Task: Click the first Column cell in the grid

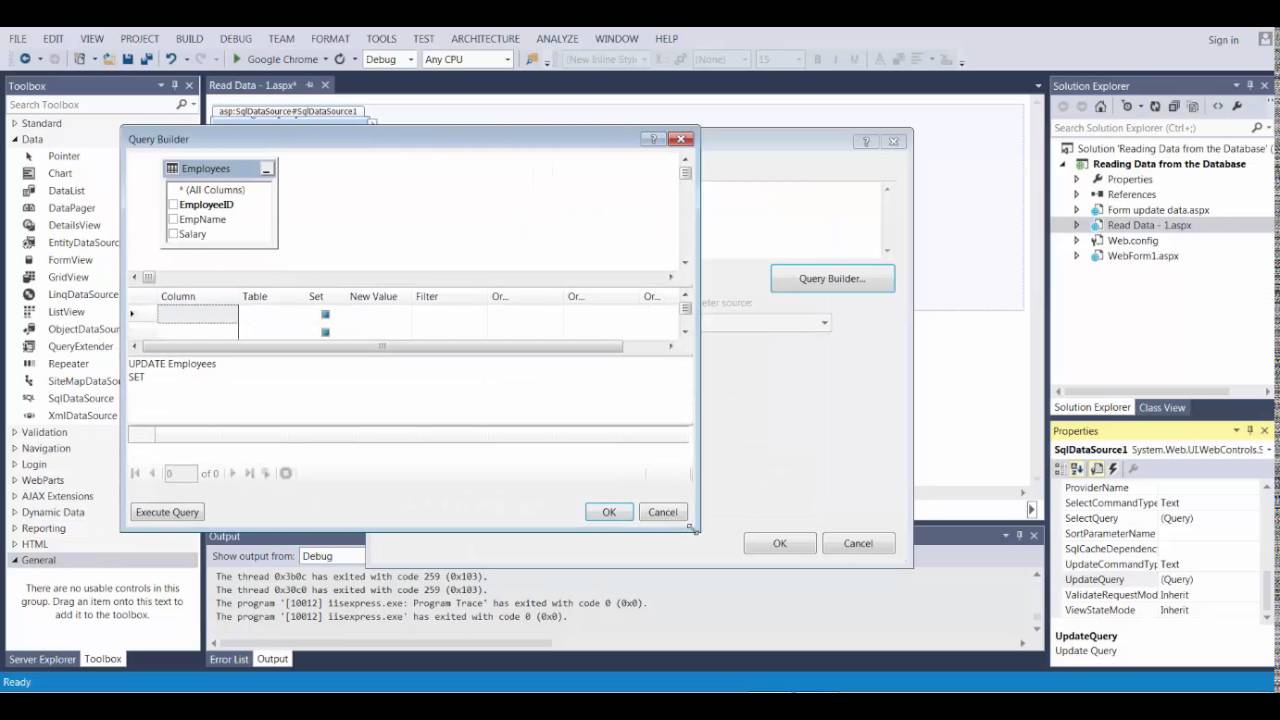Action: [198, 314]
